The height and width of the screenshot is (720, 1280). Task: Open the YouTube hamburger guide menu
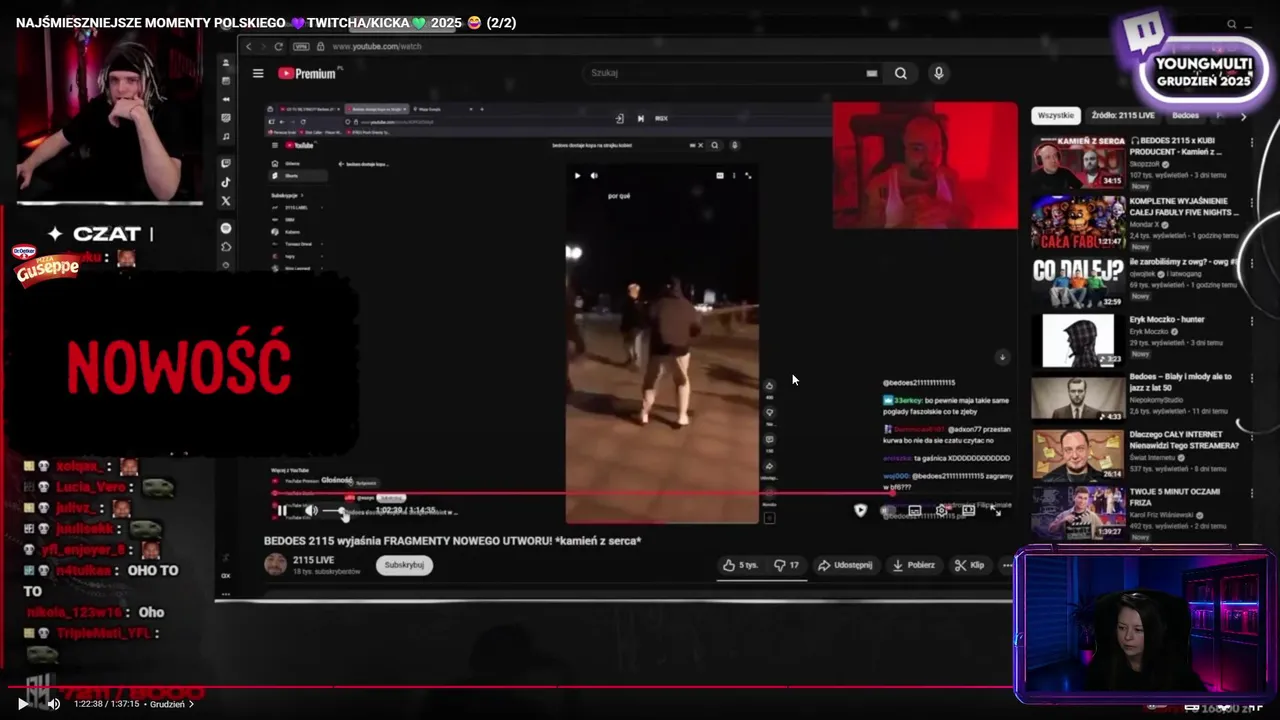(258, 73)
